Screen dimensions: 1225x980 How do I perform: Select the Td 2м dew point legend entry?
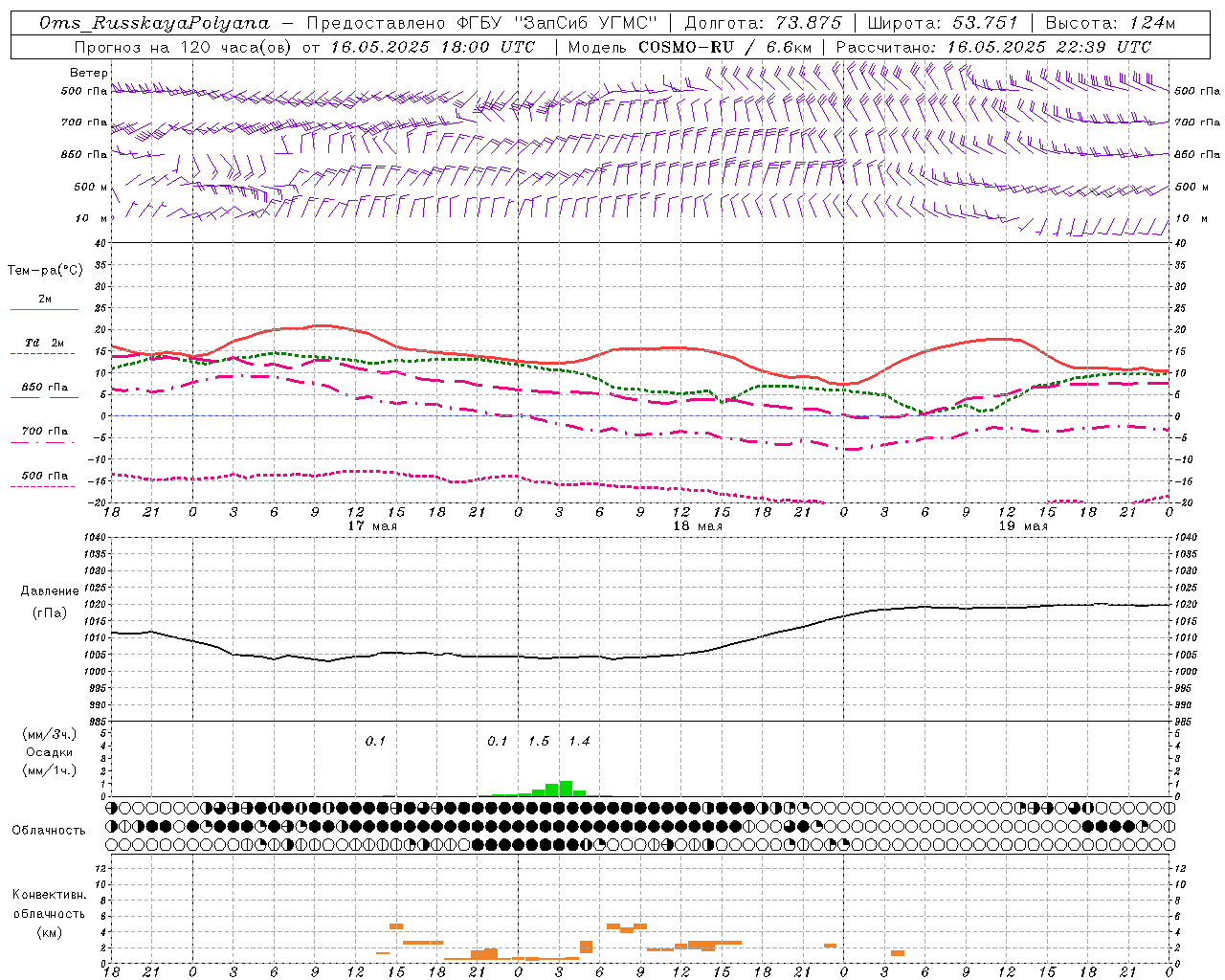tap(45, 343)
